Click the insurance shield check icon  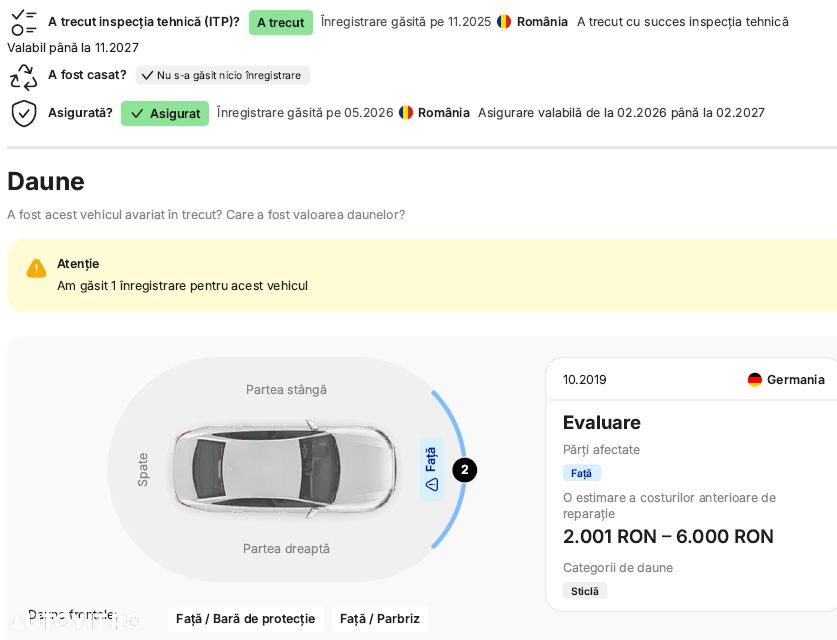[24, 113]
